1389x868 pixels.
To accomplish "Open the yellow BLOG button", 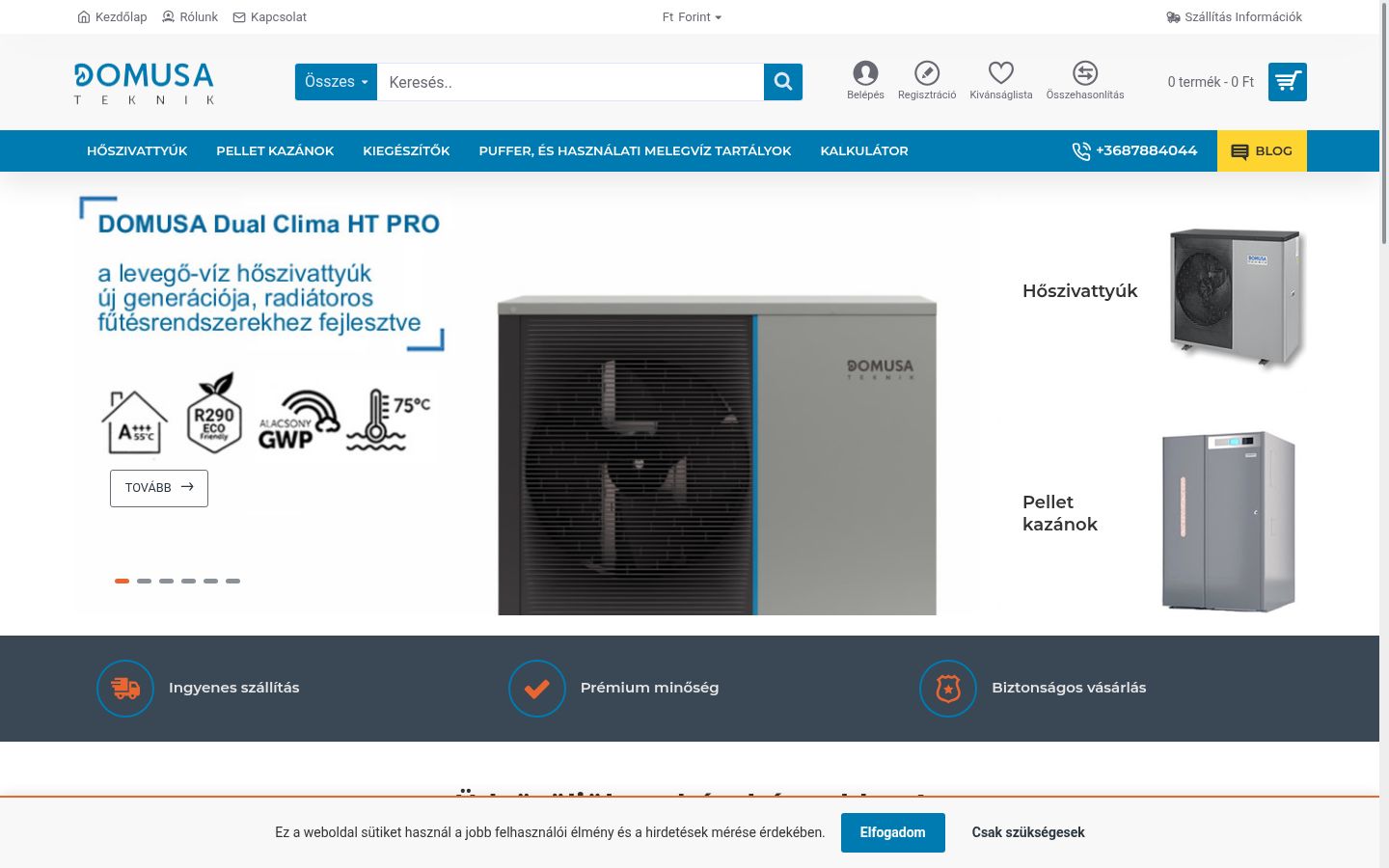I will coord(1262,150).
